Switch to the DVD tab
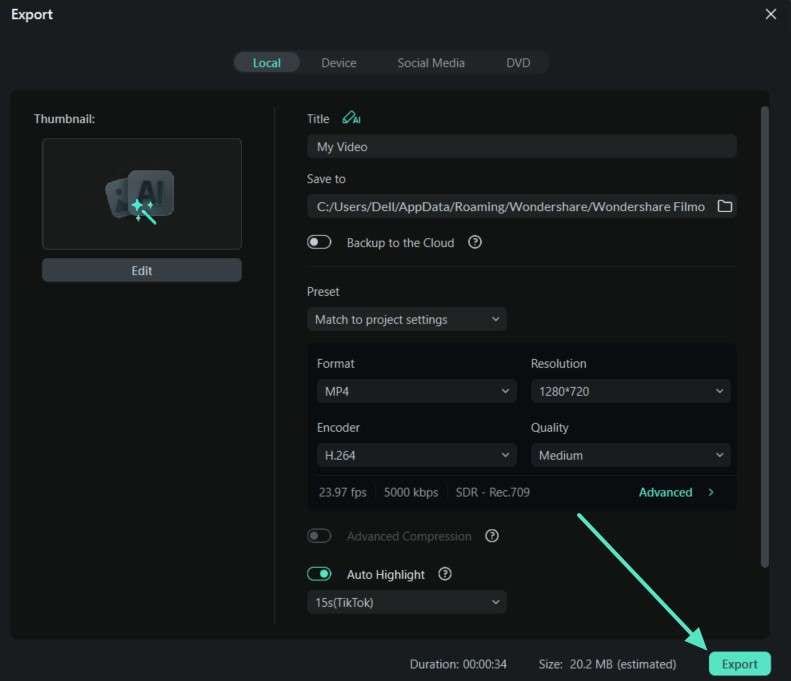This screenshot has height=681, width=791. coord(518,63)
